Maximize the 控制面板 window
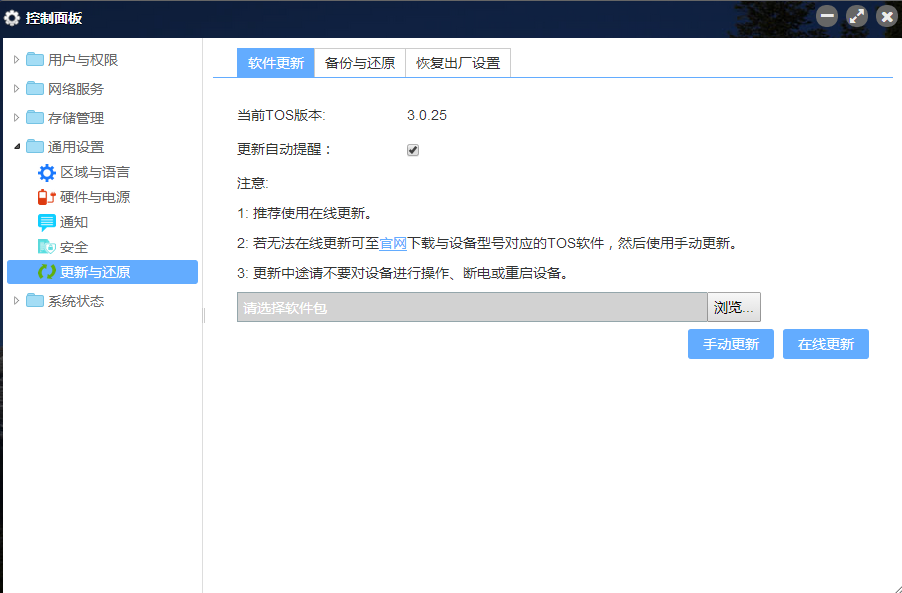Image resolution: width=902 pixels, height=593 pixels. point(857,16)
